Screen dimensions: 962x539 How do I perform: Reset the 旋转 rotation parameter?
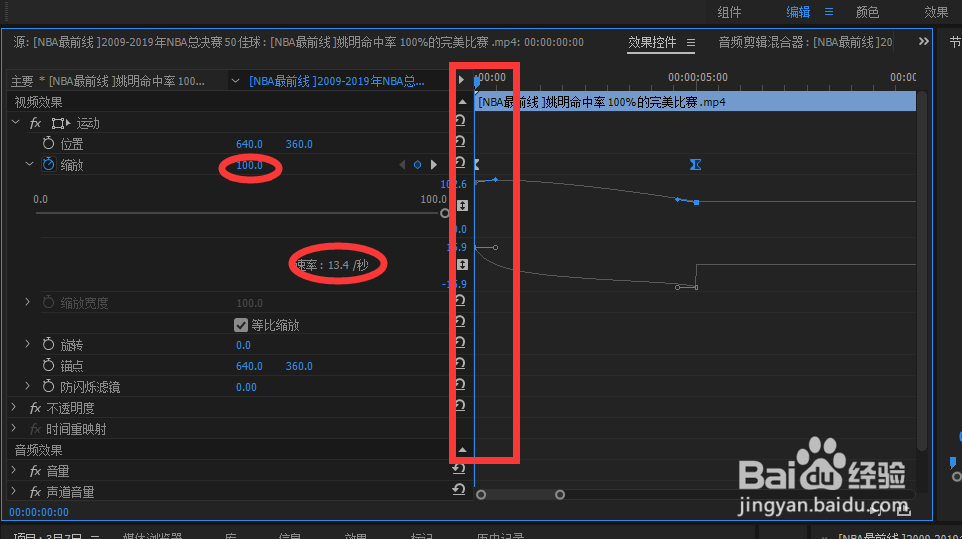460,342
